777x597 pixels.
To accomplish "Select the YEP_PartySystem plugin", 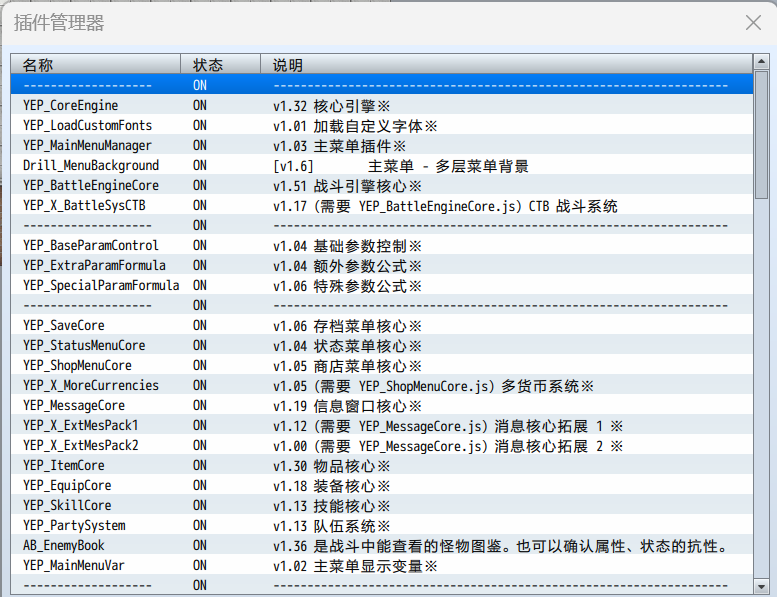I will coord(382,525).
